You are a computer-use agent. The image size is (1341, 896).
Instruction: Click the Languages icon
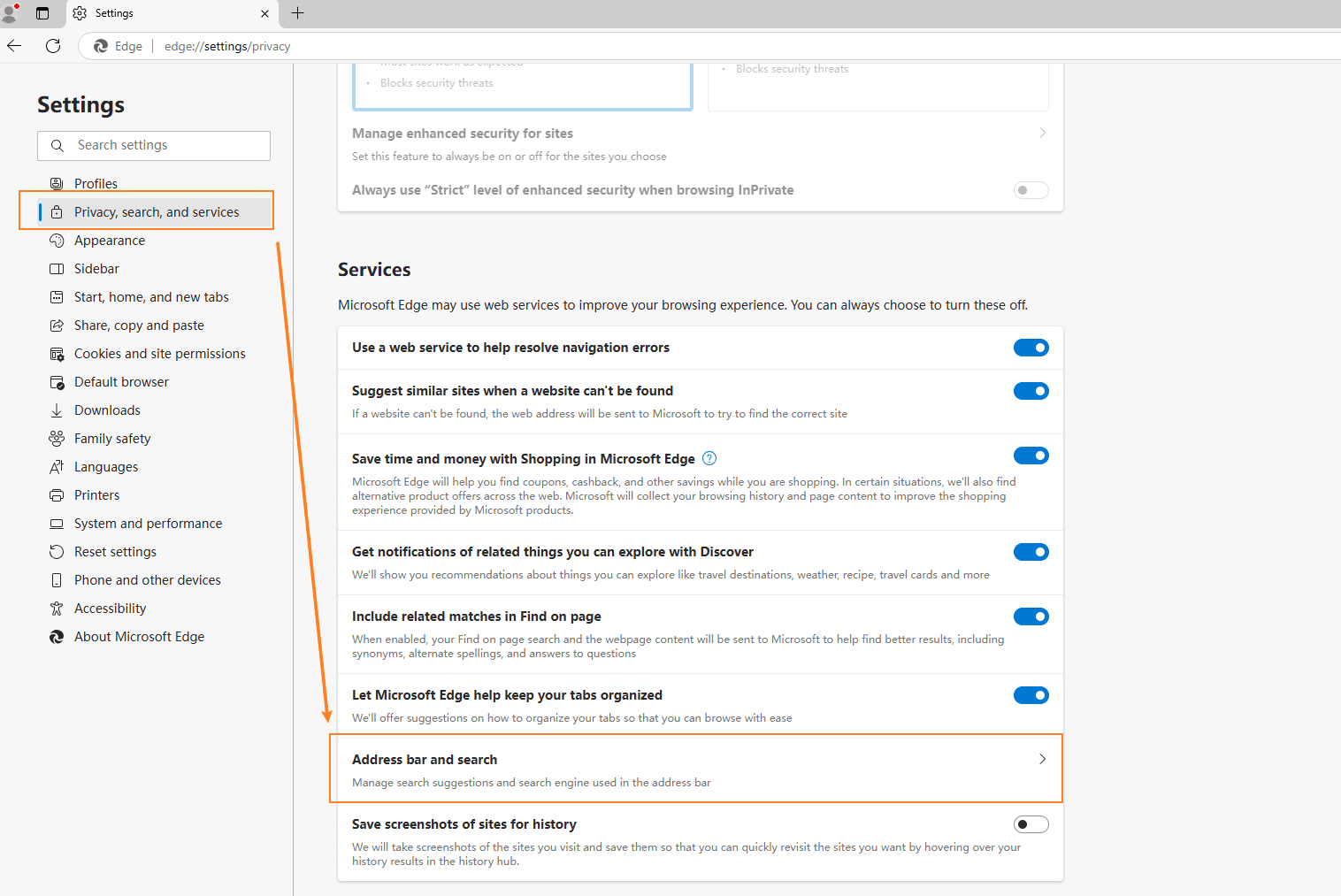tap(57, 467)
